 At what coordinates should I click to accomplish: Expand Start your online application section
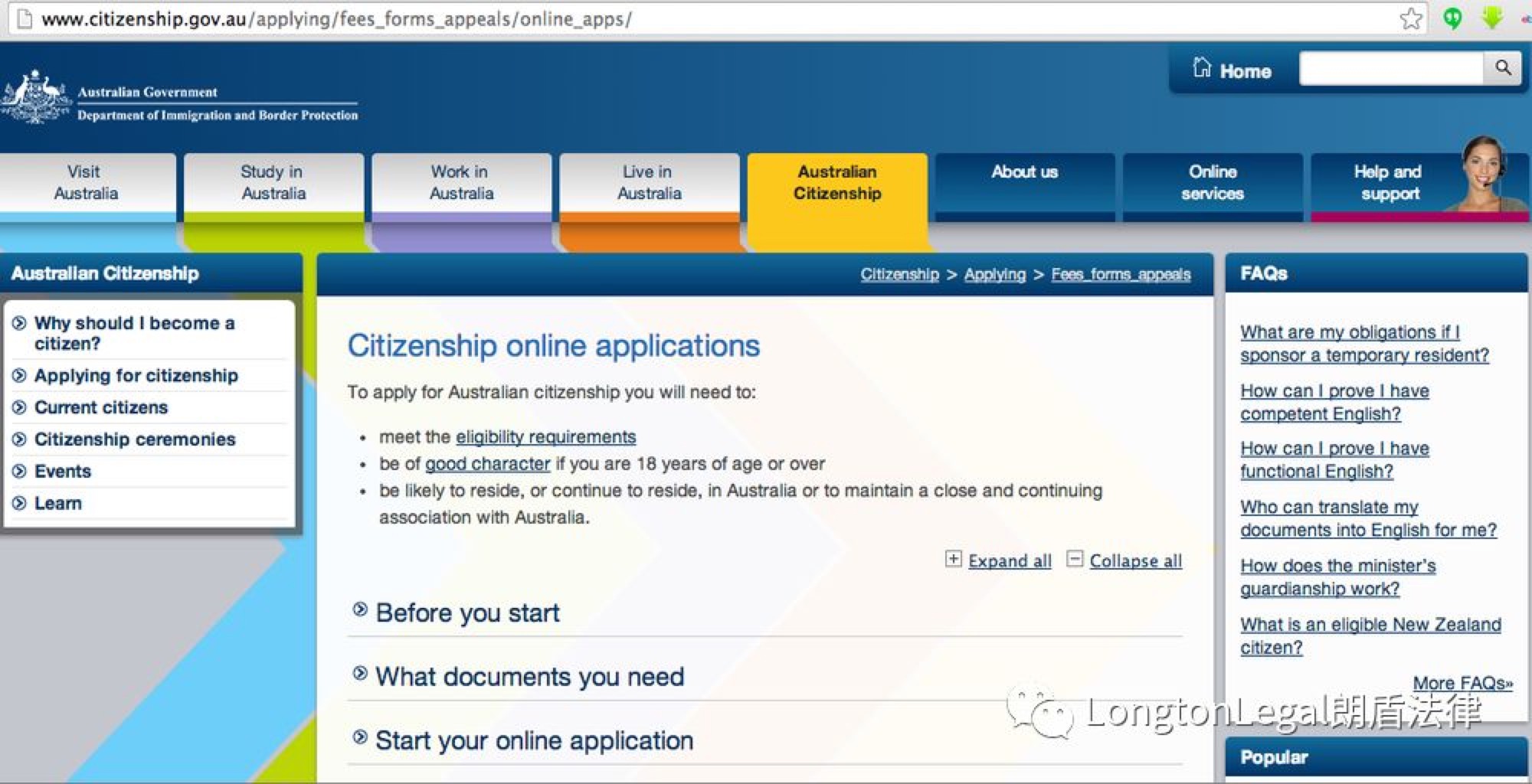(534, 740)
